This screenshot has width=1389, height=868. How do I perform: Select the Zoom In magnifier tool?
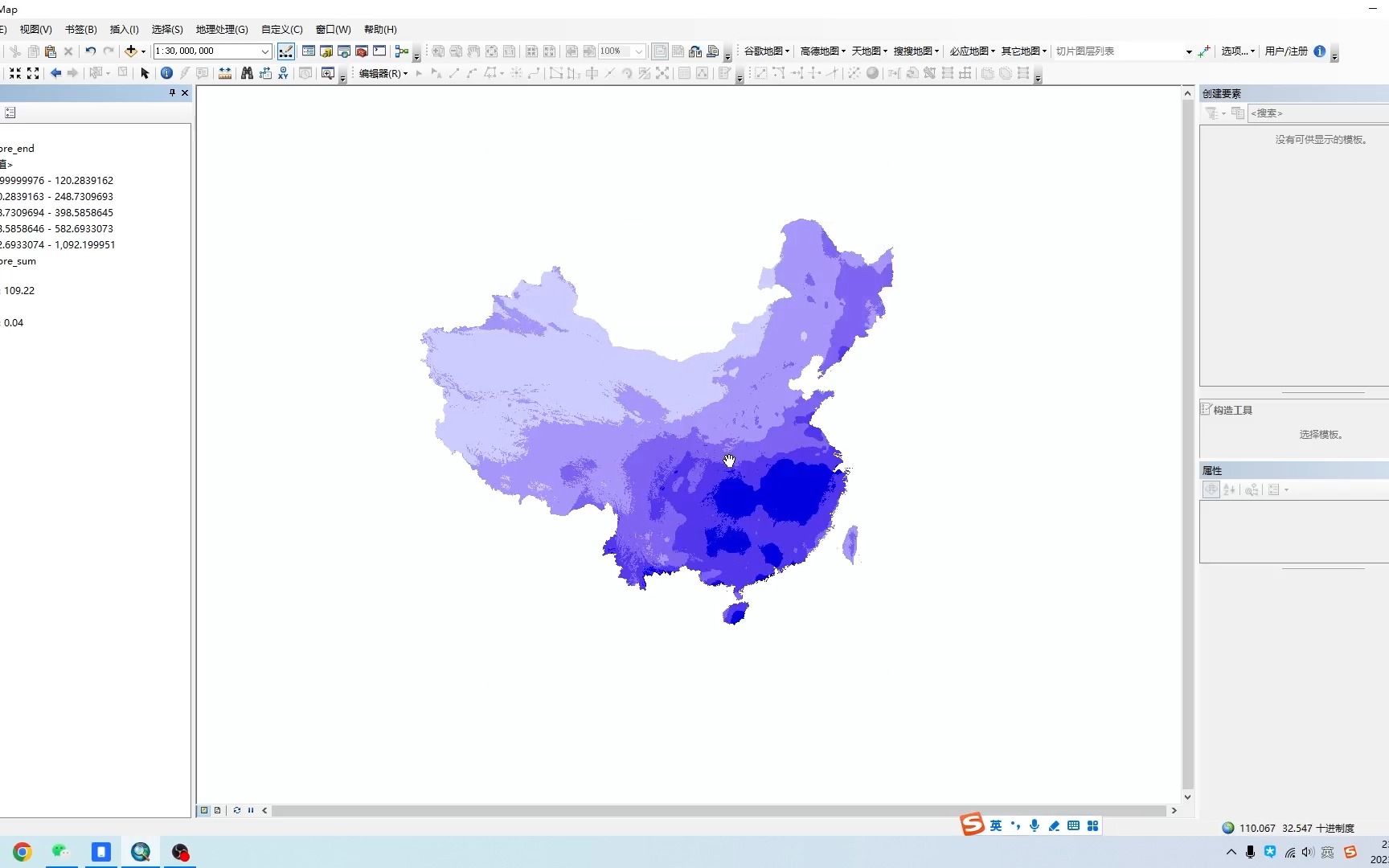(x=329, y=73)
